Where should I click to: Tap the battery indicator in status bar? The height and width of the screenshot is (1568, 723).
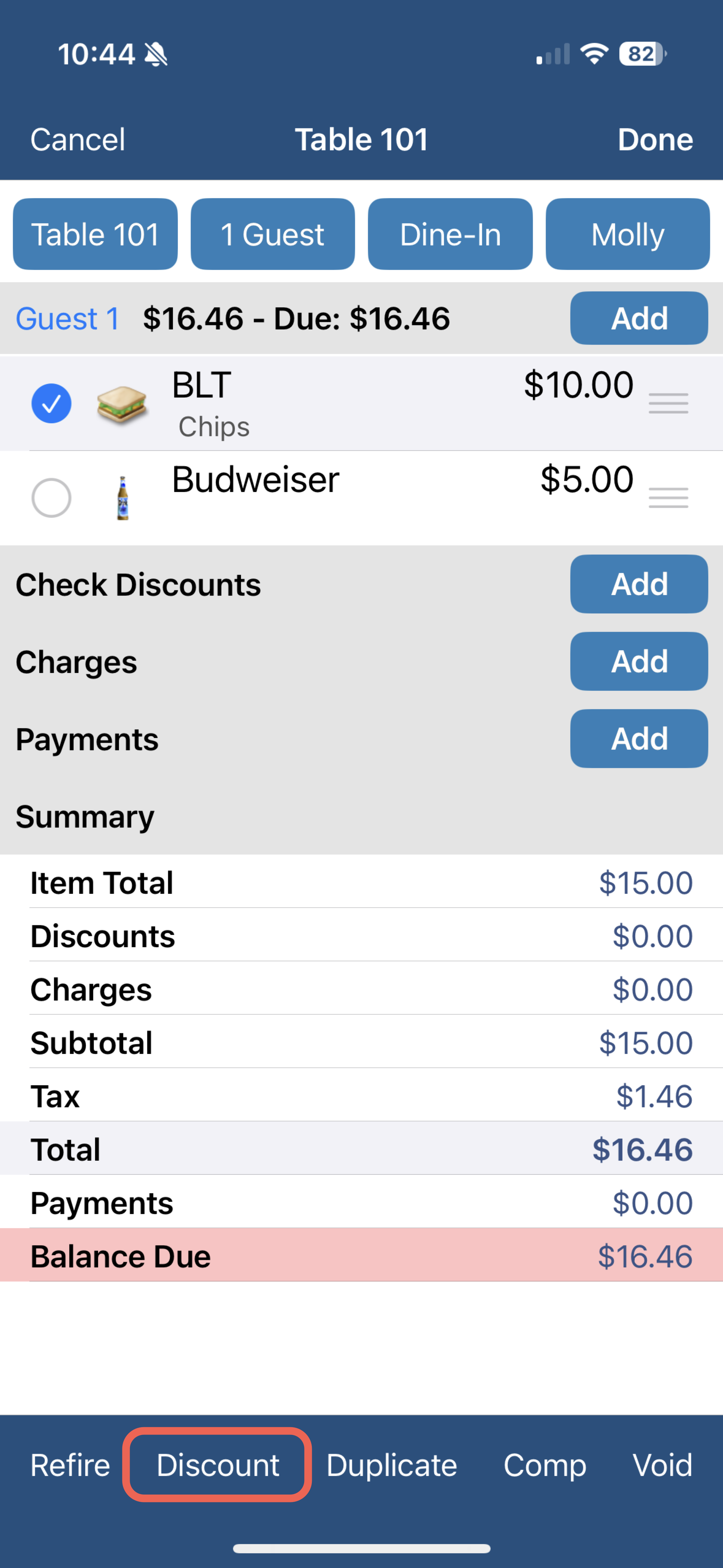(x=642, y=54)
